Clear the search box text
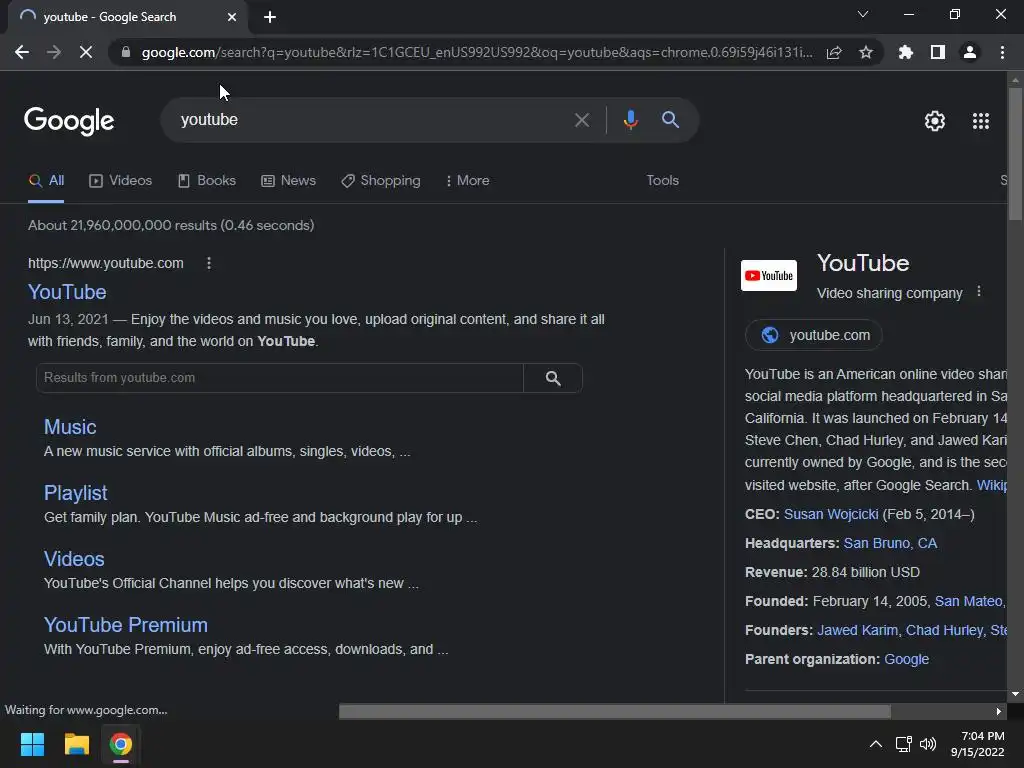Image resolution: width=1024 pixels, height=768 pixels. click(581, 120)
